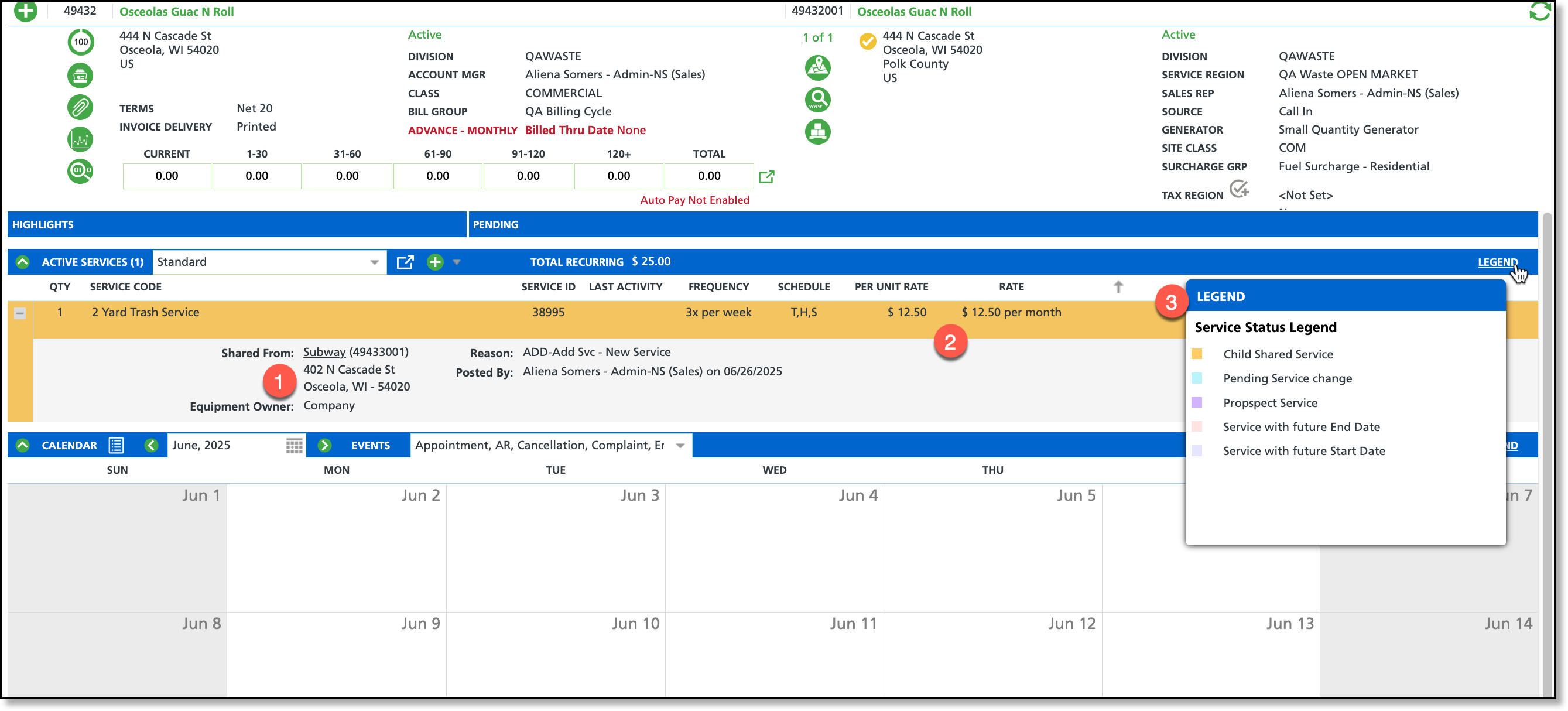Viewport: 1568px width, 711px height.
Task: Collapse the Active Services section
Action: click(22, 262)
